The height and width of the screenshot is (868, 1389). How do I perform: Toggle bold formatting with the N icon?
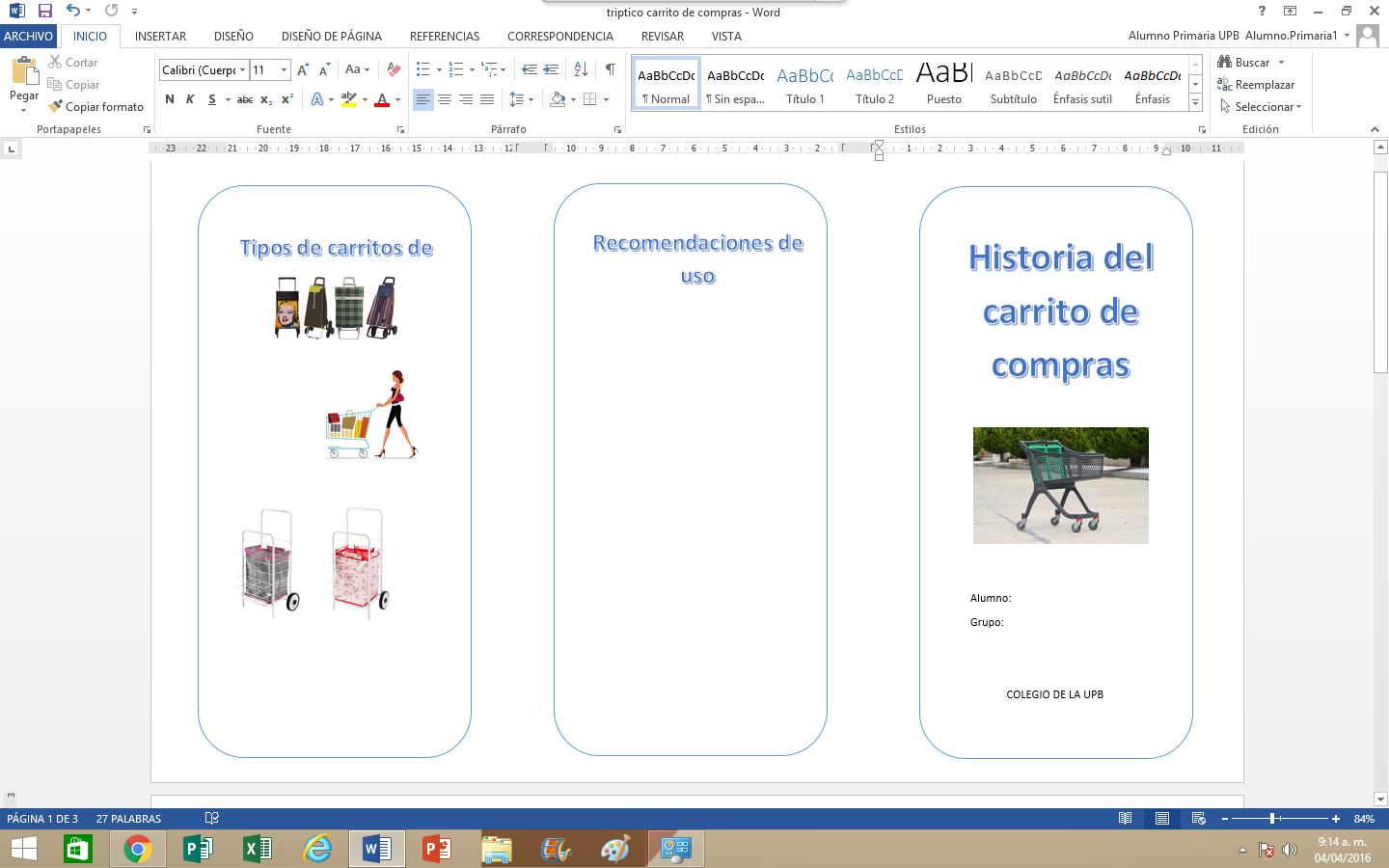click(169, 99)
